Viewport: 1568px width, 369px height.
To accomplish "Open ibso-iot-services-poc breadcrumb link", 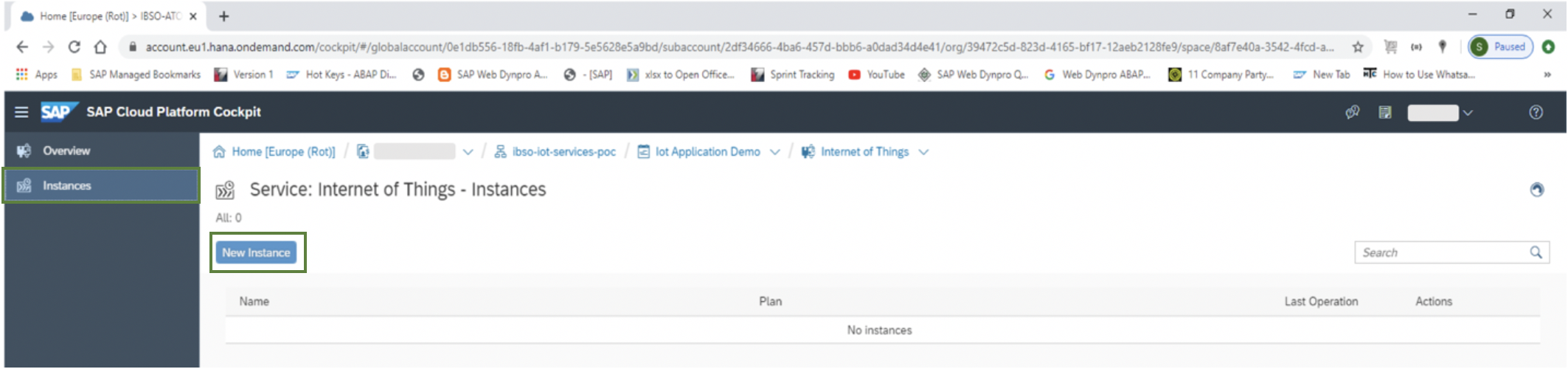I will point(563,151).
